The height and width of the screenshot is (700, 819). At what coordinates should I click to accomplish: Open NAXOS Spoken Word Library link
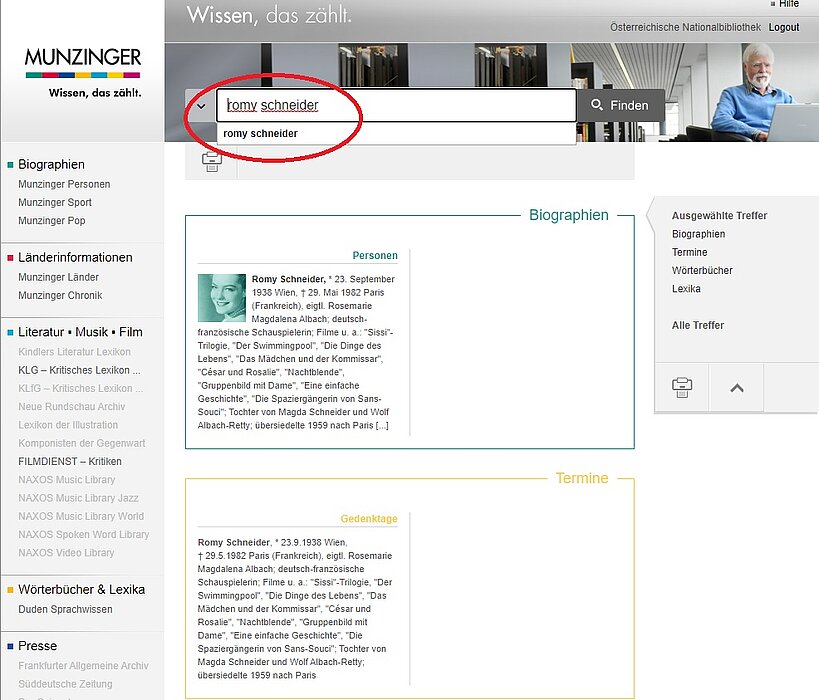point(84,534)
